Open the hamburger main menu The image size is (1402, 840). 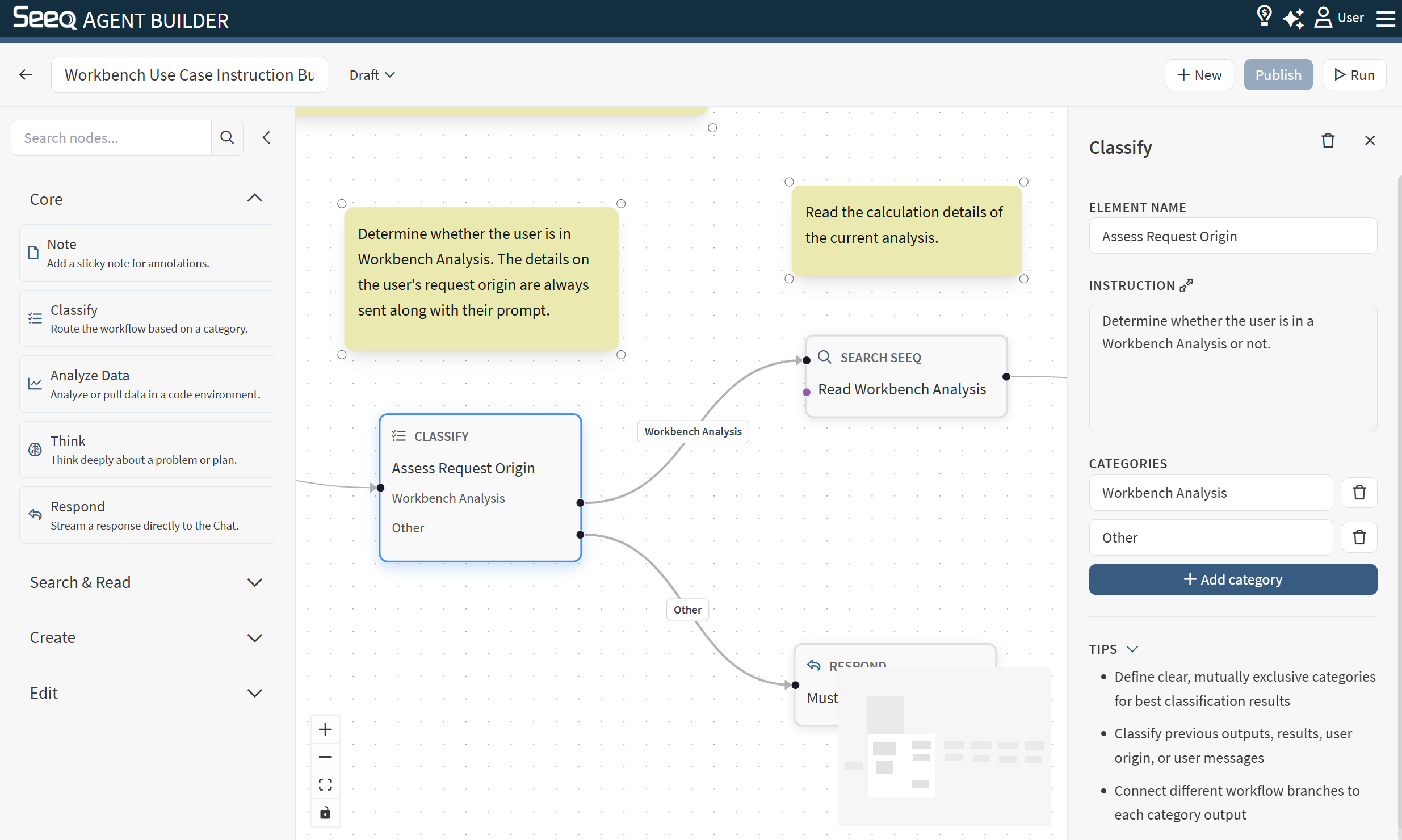pos(1385,18)
